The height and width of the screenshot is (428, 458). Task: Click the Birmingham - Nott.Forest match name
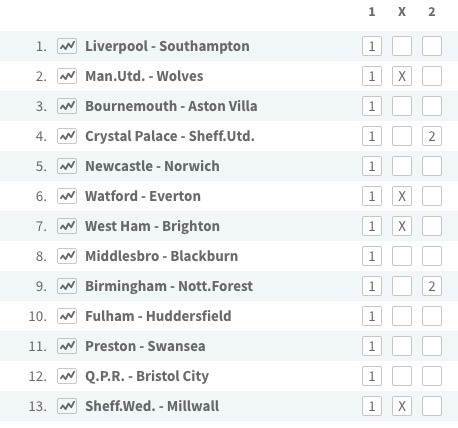click(169, 286)
